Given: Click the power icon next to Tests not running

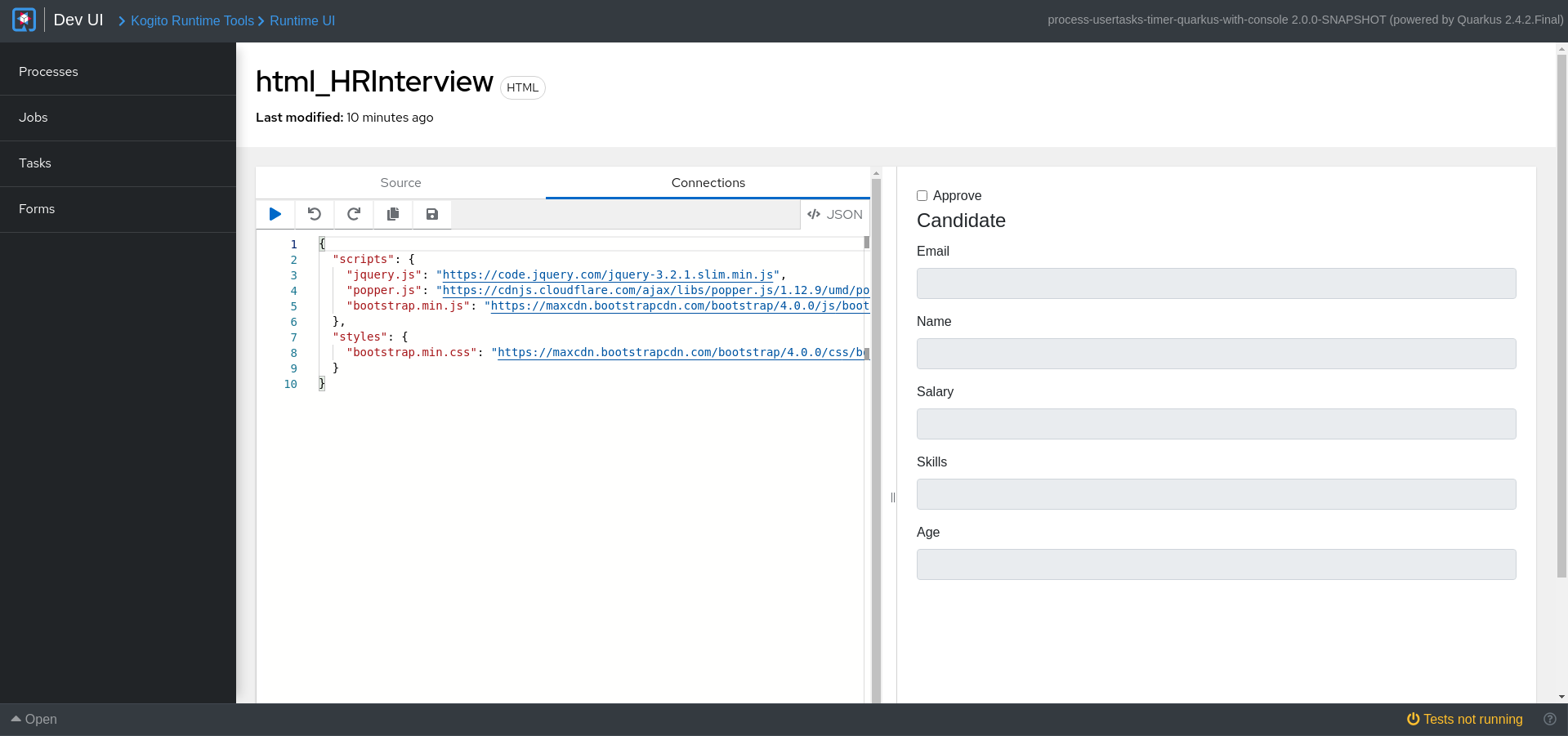Looking at the screenshot, I should (1413, 719).
